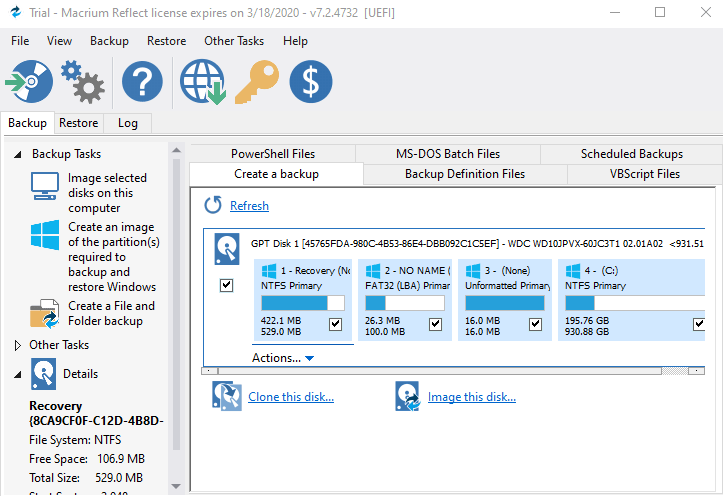Toggle the Recovery partition 529.0 MB checkbox

(336, 325)
